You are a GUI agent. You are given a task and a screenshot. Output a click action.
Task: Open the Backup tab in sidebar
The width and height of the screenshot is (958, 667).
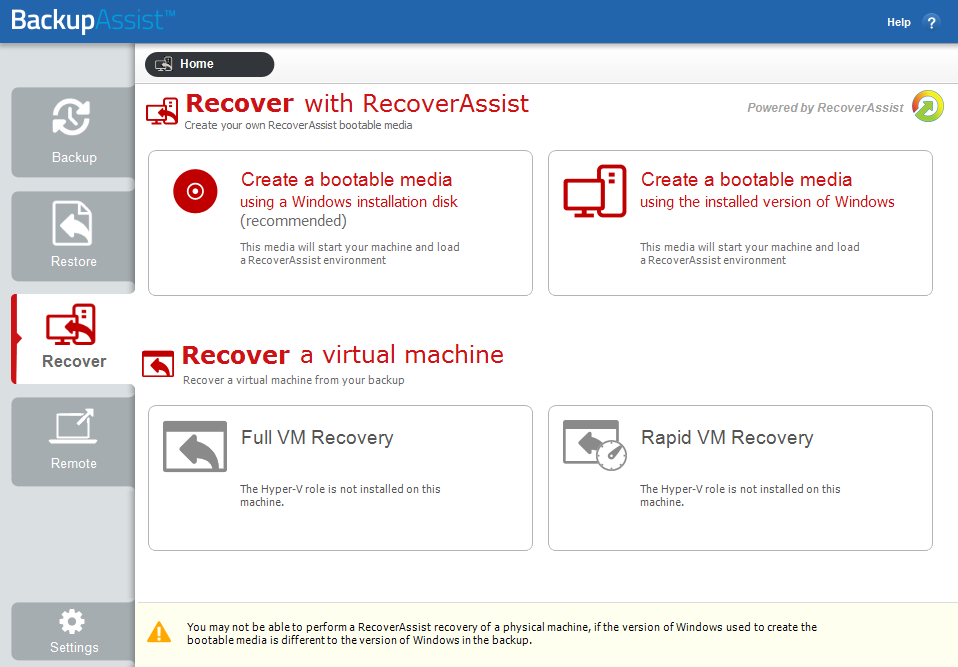[73, 132]
